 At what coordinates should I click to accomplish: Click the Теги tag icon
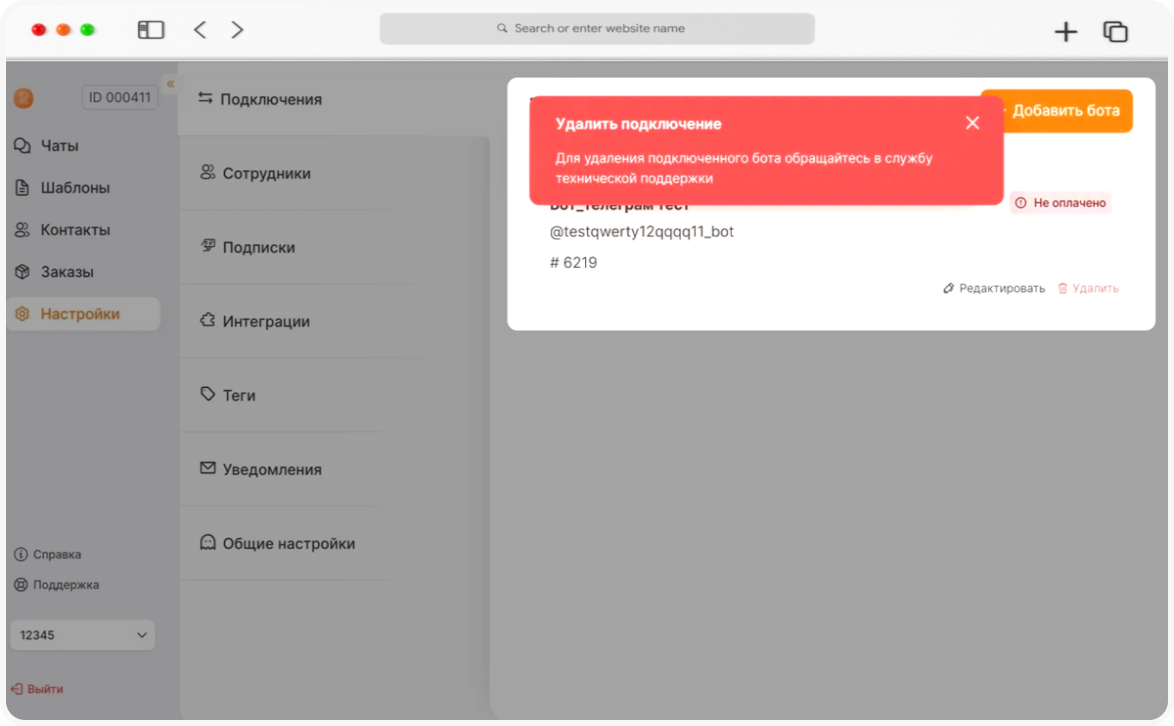pos(207,394)
